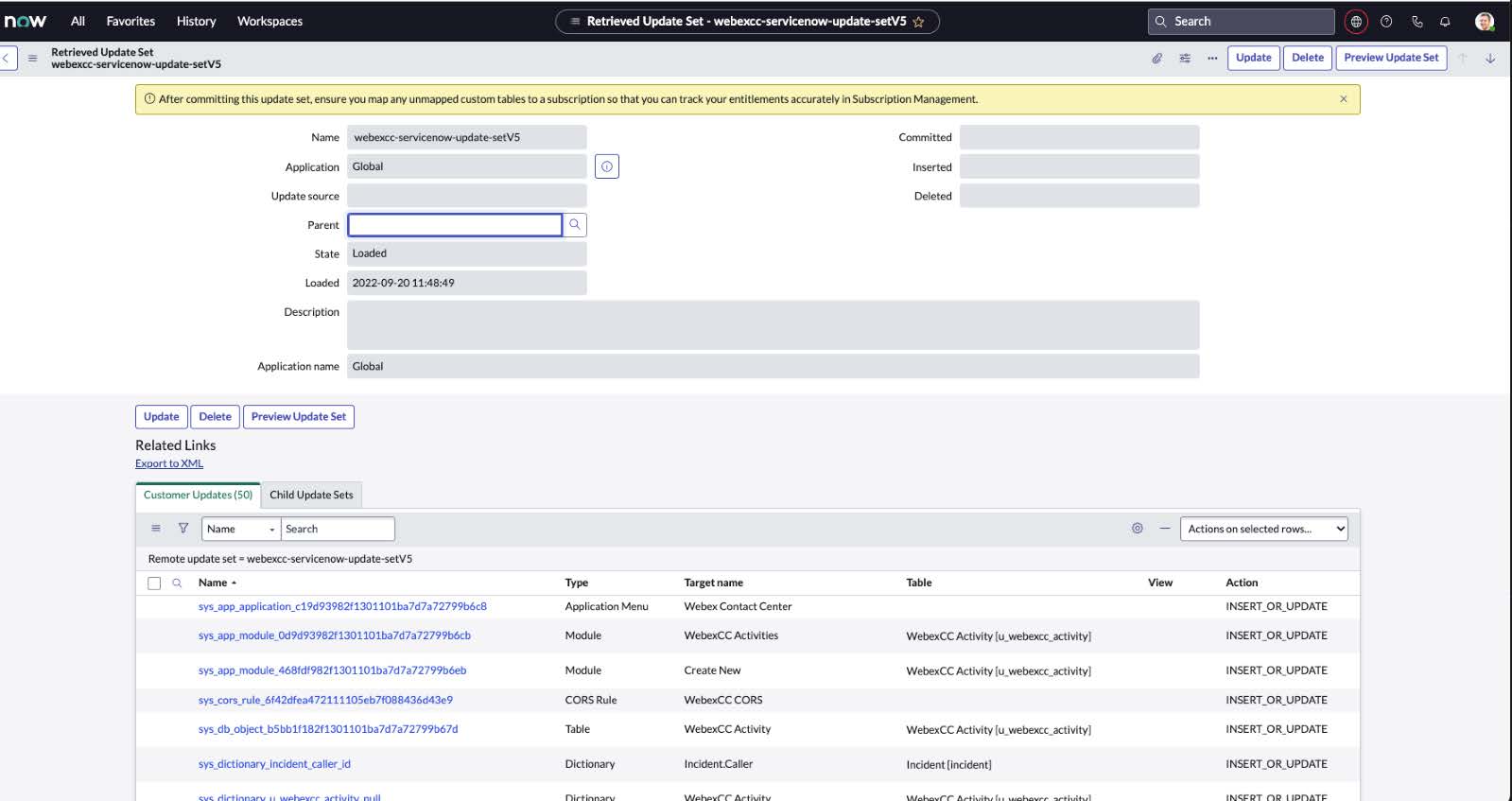Click the top Update button
This screenshot has width=1512, height=801.
click(x=1254, y=58)
